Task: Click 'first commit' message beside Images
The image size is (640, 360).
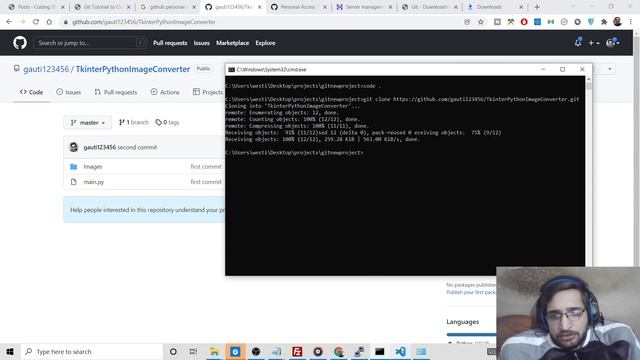Action: pos(206,167)
